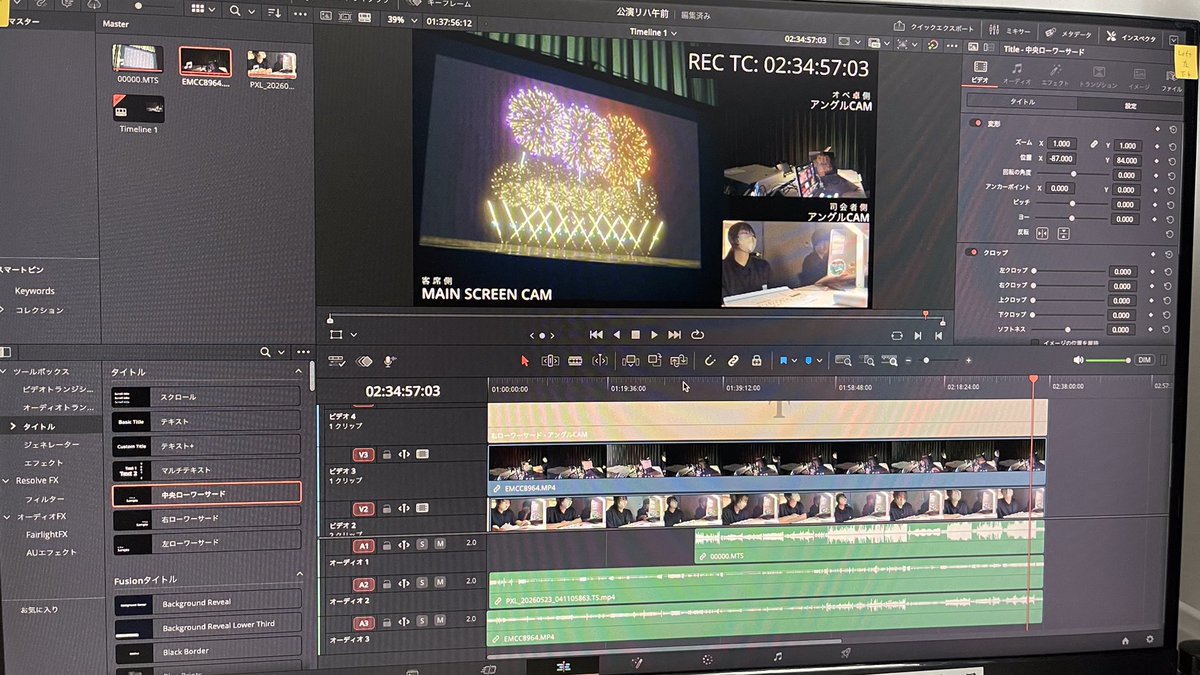The height and width of the screenshot is (675, 1200).
Task: Select the スクロール title preset
Action: coord(206,396)
